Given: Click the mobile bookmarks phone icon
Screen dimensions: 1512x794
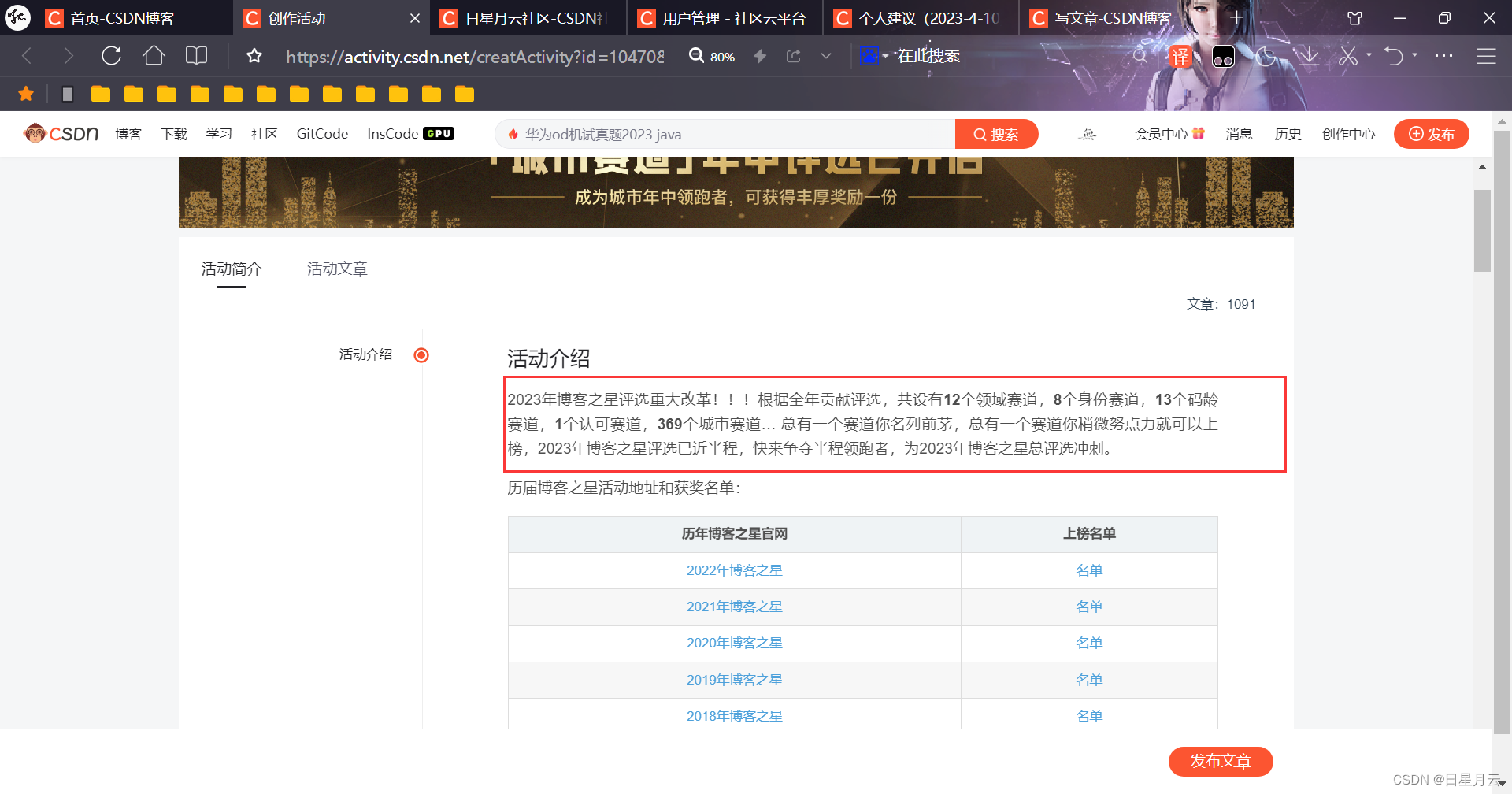Looking at the screenshot, I should 68,94.
